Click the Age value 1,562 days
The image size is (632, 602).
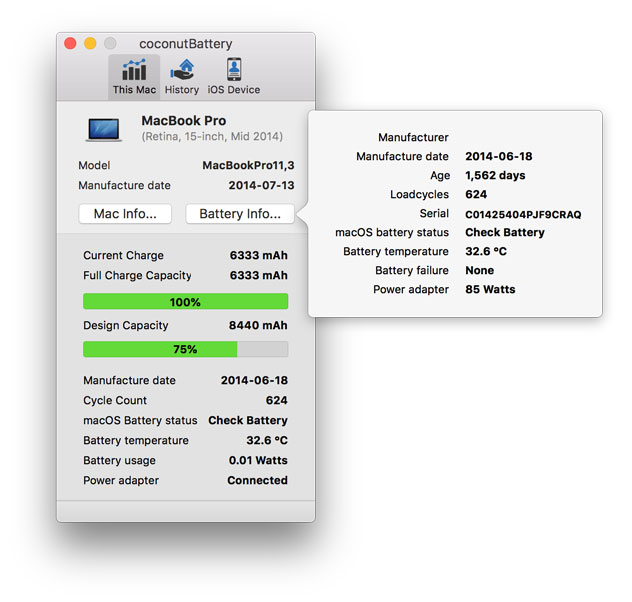click(x=495, y=175)
